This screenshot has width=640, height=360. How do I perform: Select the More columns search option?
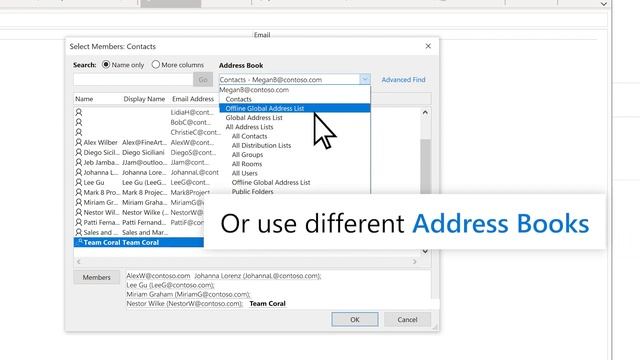(177, 65)
